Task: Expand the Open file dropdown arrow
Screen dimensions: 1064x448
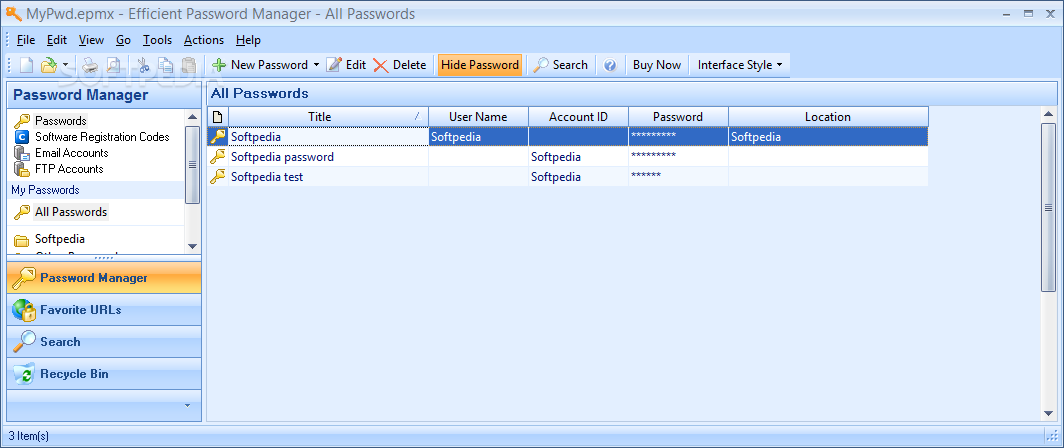Action: [x=65, y=65]
